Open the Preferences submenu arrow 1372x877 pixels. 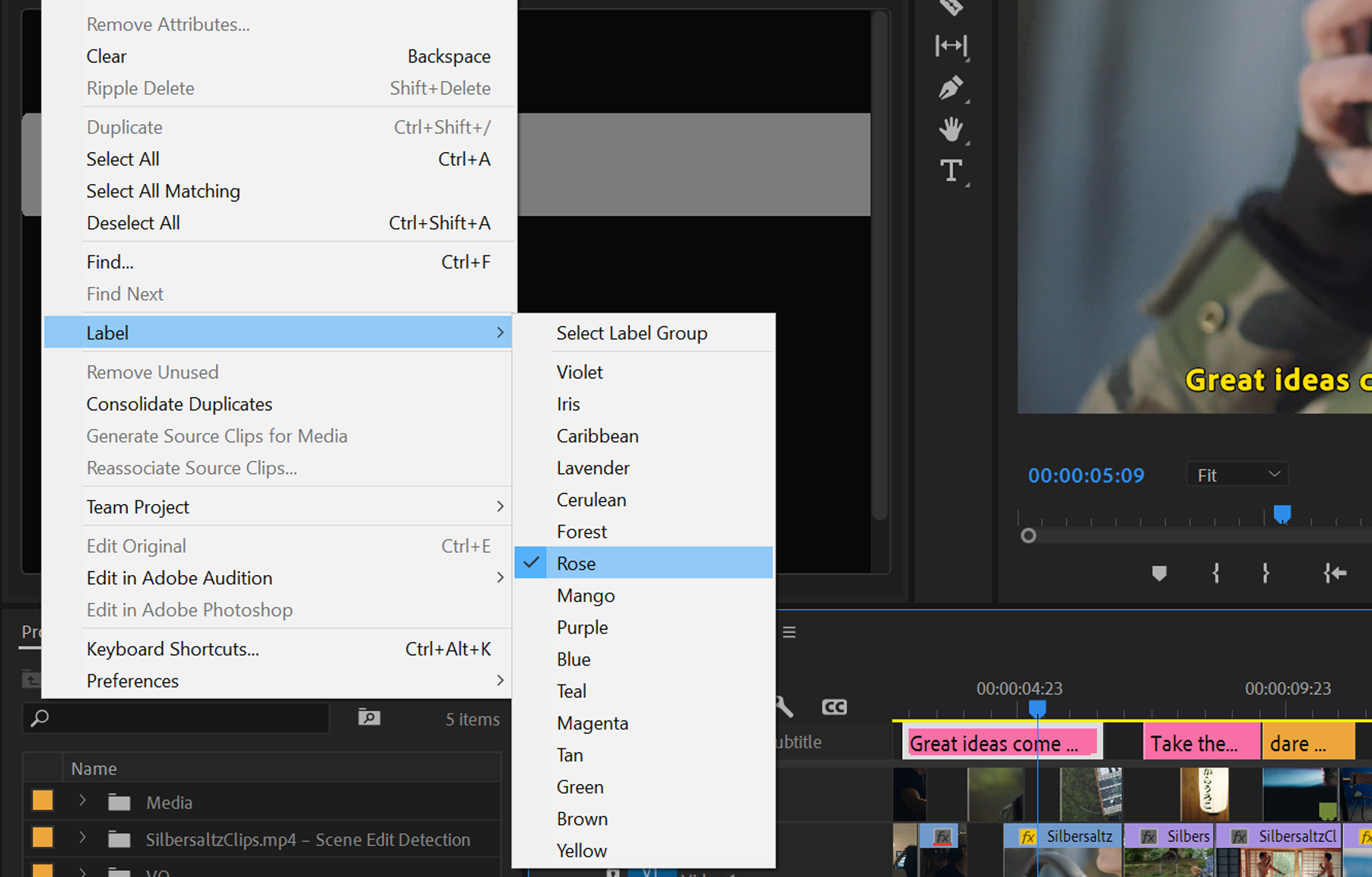(500, 681)
